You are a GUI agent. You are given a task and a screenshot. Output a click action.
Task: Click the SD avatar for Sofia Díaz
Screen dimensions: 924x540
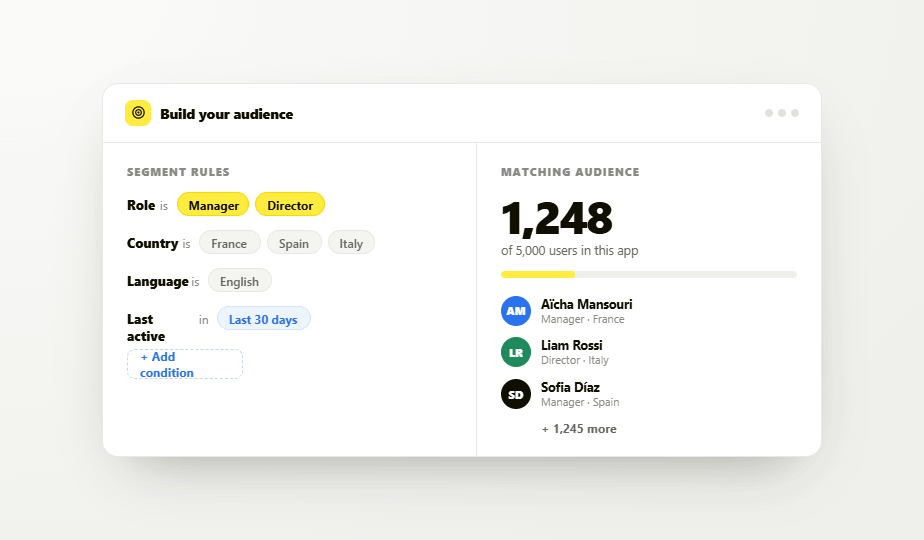click(516, 394)
